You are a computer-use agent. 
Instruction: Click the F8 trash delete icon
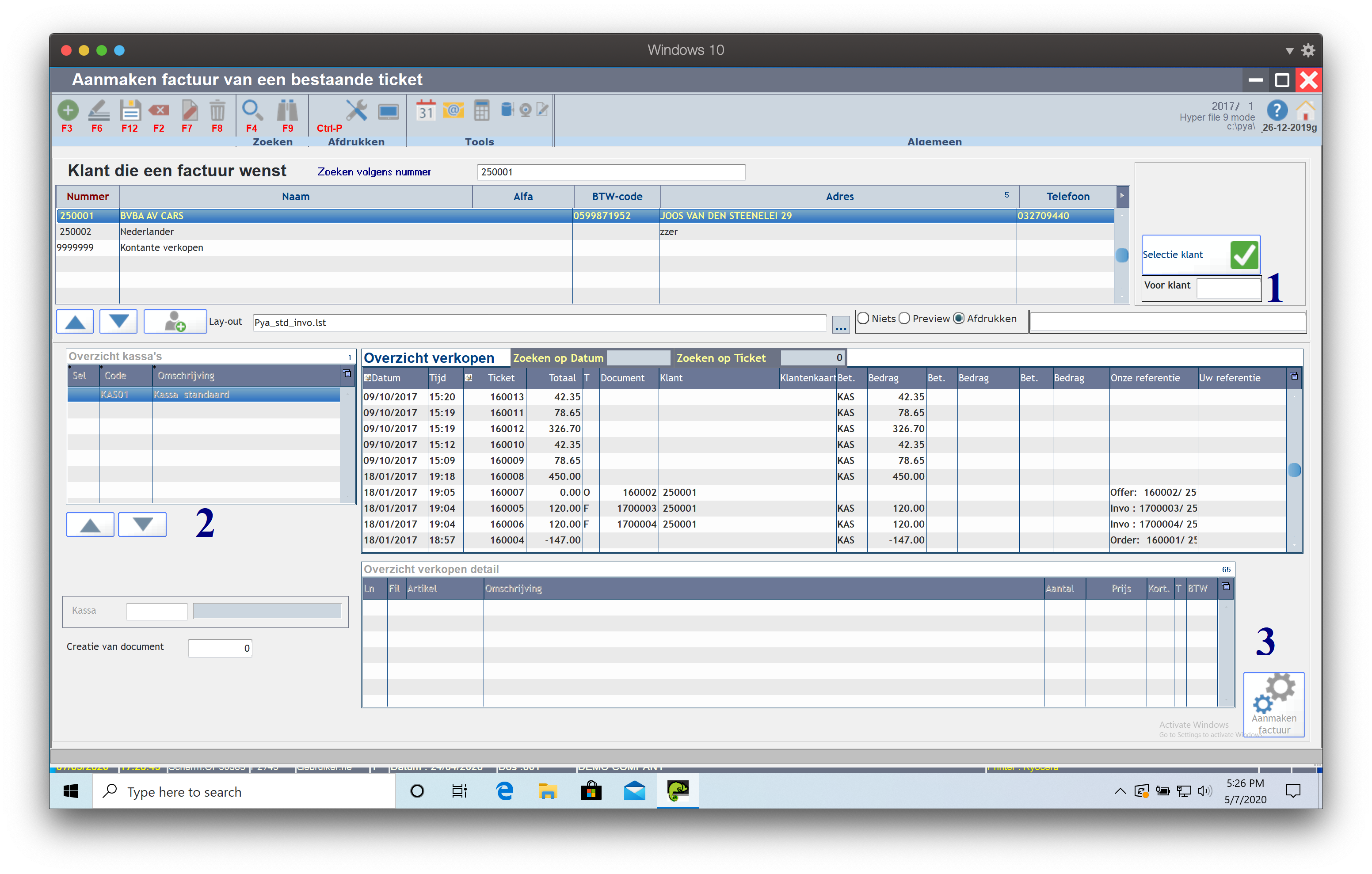click(217, 110)
